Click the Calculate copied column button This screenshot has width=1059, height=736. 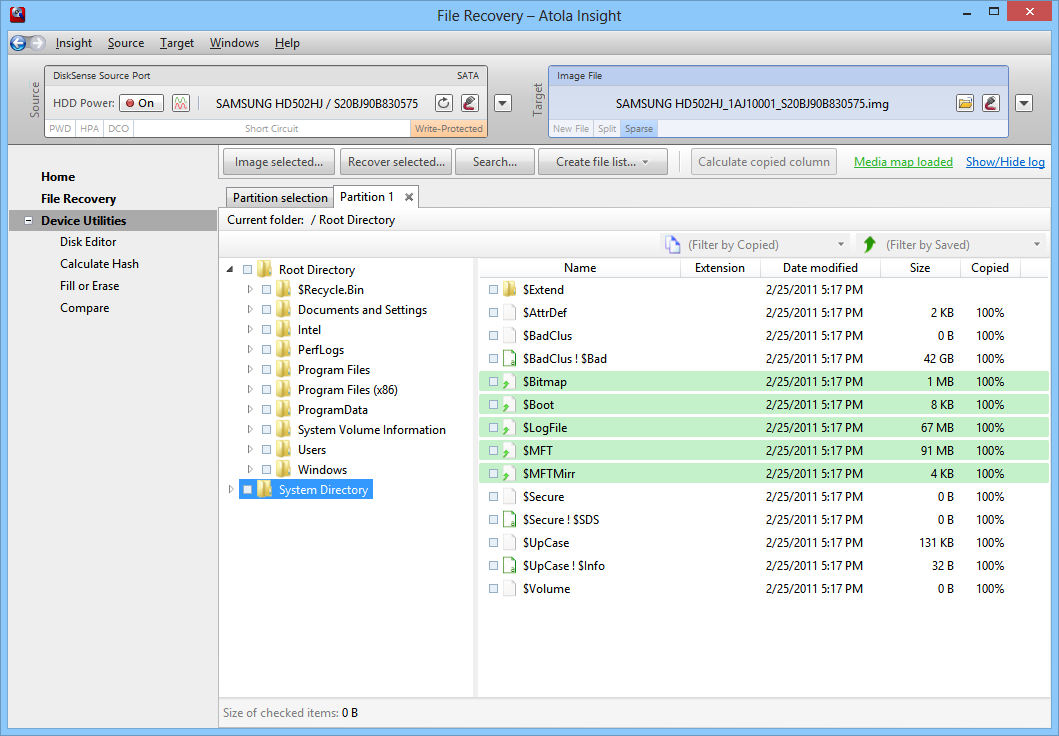click(x=764, y=162)
